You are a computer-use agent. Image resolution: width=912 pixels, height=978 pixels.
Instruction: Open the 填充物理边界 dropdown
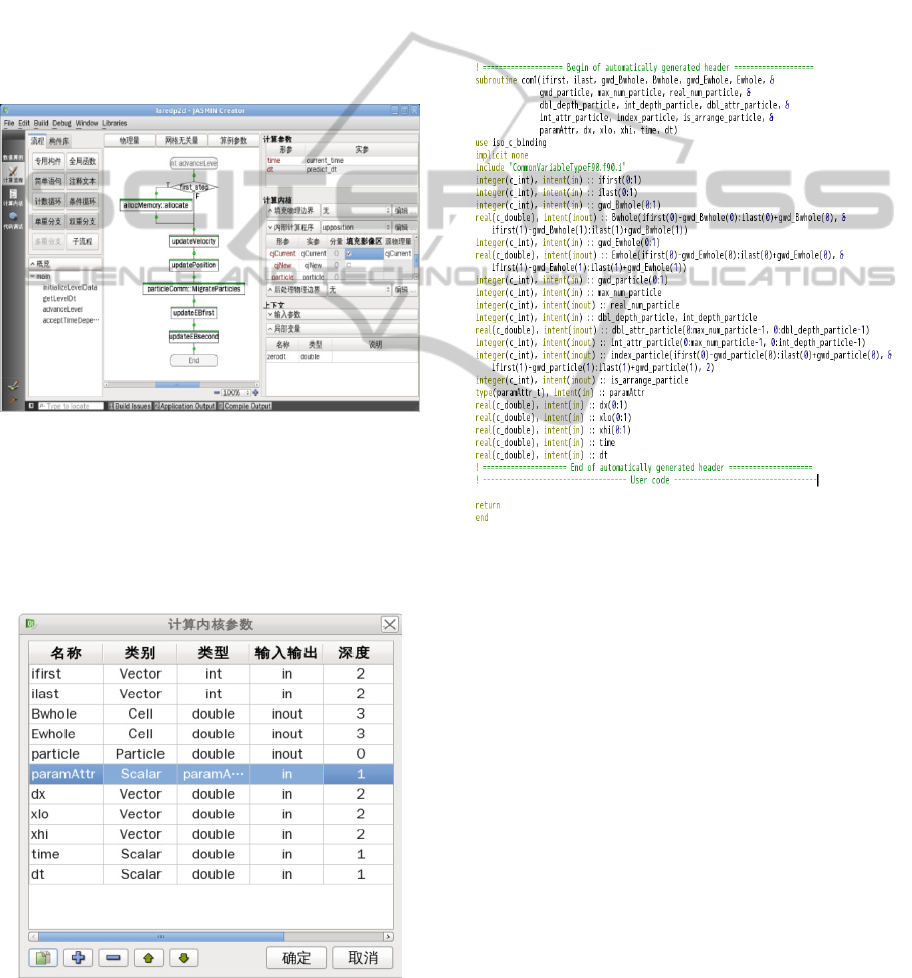pos(357,211)
